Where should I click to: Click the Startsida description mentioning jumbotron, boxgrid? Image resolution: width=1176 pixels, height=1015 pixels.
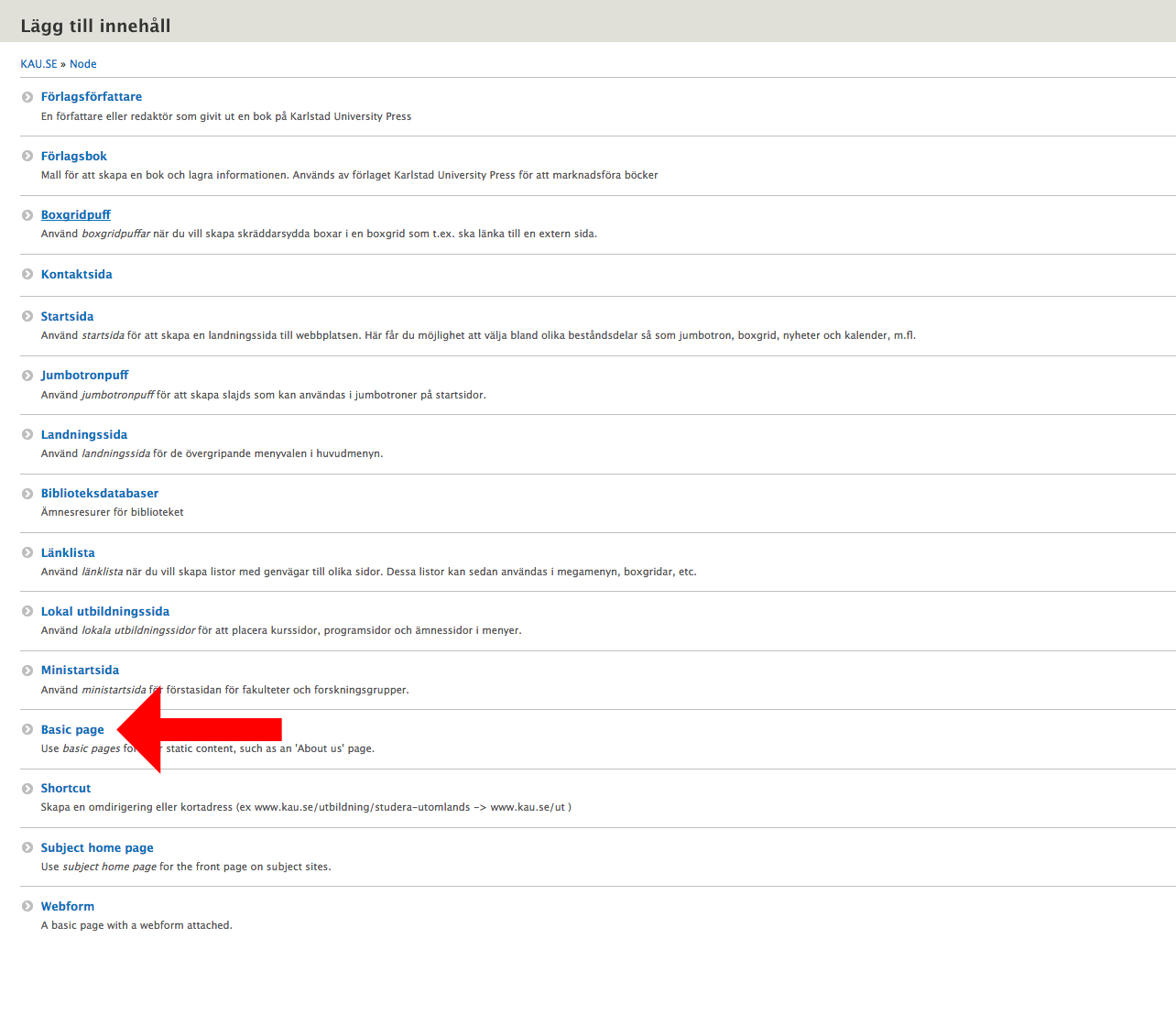pos(478,335)
